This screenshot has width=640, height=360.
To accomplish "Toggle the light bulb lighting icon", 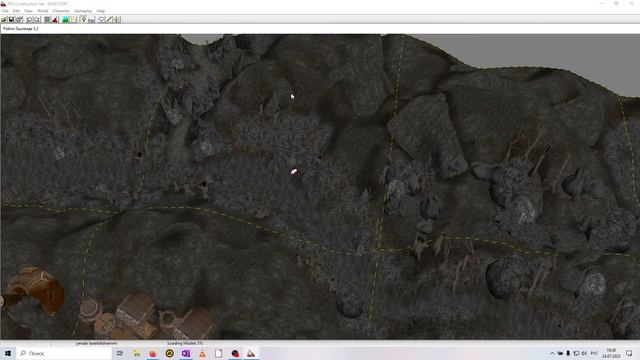I will [84, 20].
